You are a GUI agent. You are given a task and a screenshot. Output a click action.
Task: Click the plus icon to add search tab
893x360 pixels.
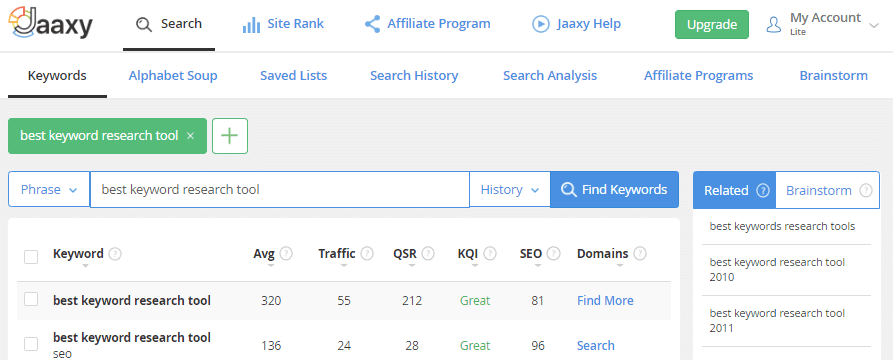230,136
